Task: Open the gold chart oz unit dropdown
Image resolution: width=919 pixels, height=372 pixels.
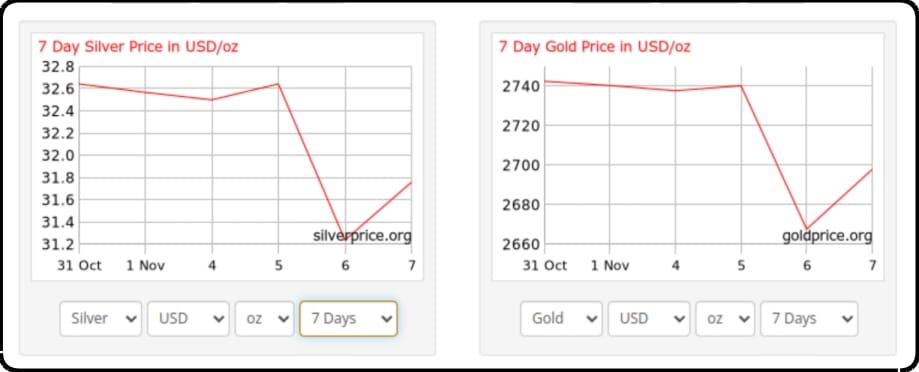Action: (725, 319)
